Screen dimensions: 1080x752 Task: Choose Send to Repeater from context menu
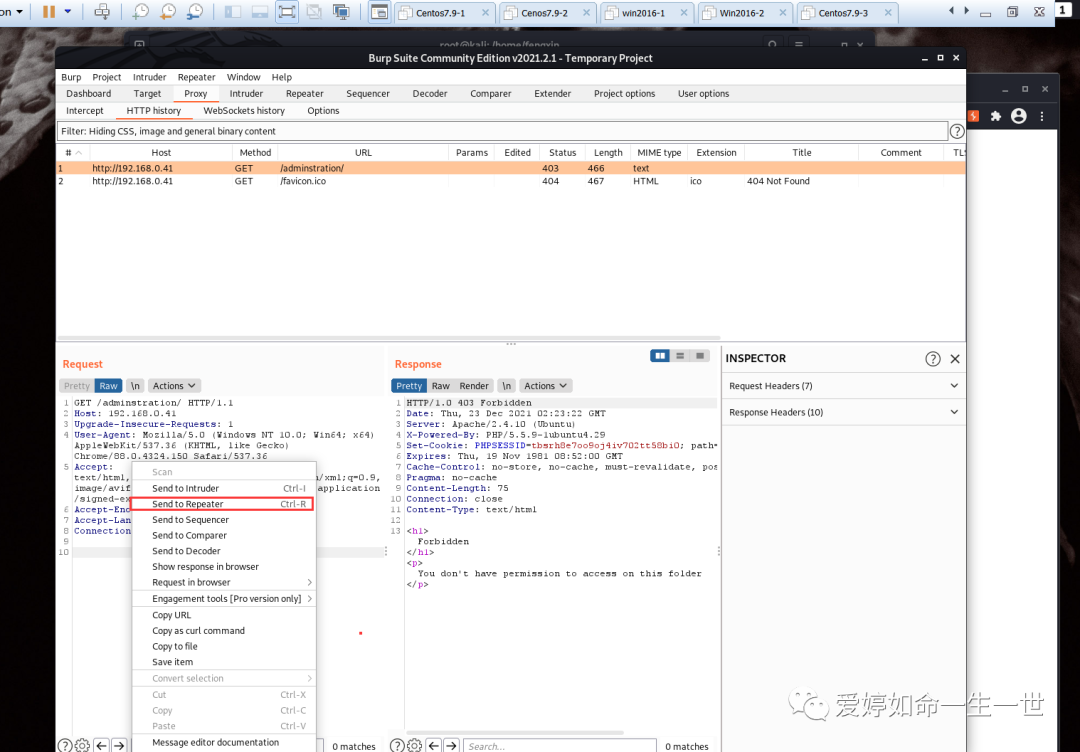pos(224,504)
